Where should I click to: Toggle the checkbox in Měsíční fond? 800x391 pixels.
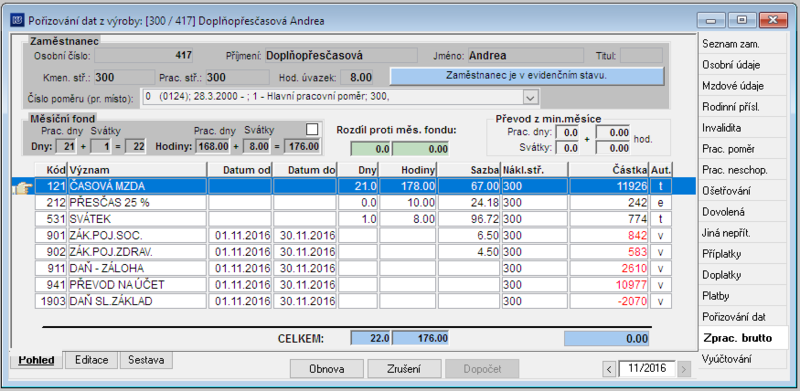point(312,129)
